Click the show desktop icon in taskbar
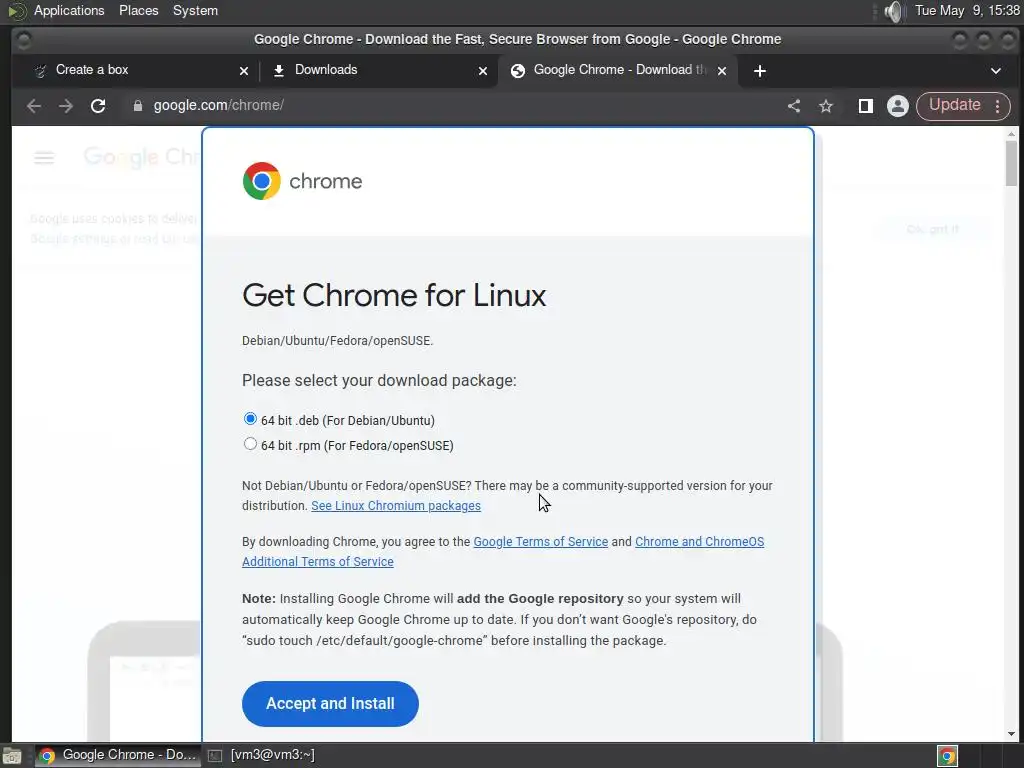Screen dimensions: 1024x768 [x=11, y=756]
